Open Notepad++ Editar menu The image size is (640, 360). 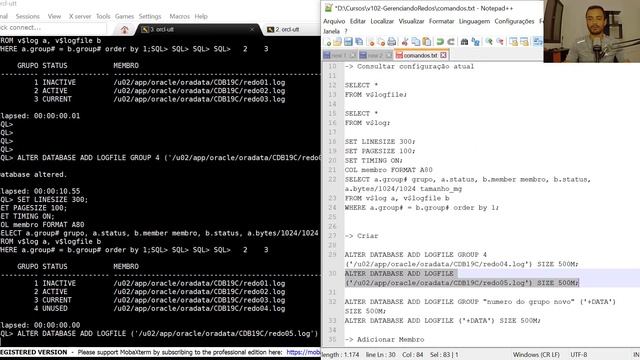358,21
